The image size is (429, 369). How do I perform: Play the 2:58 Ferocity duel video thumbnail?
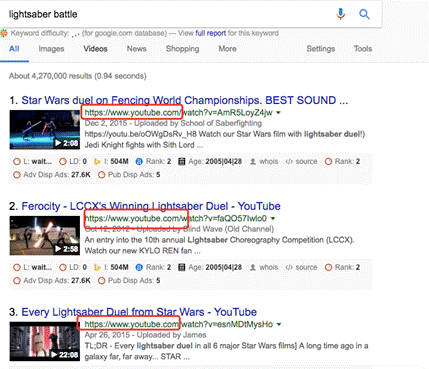(45, 235)
